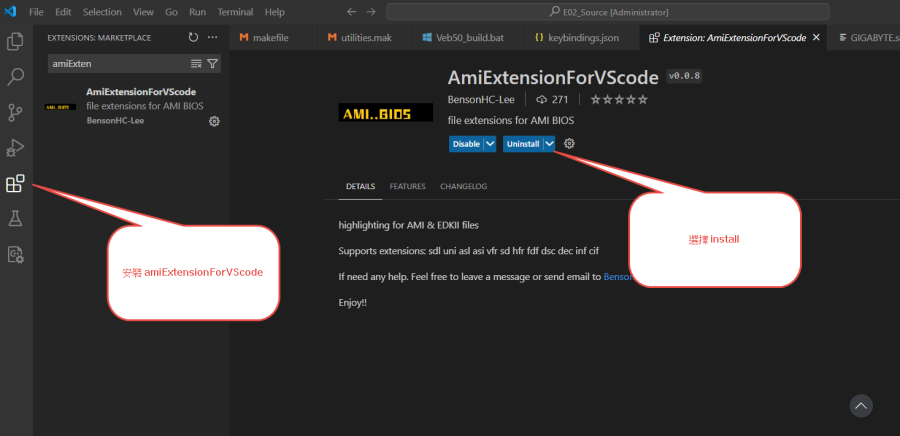Click the extension star rating
900x436 pixels.
pyautogui.click(x=618, y=100)
